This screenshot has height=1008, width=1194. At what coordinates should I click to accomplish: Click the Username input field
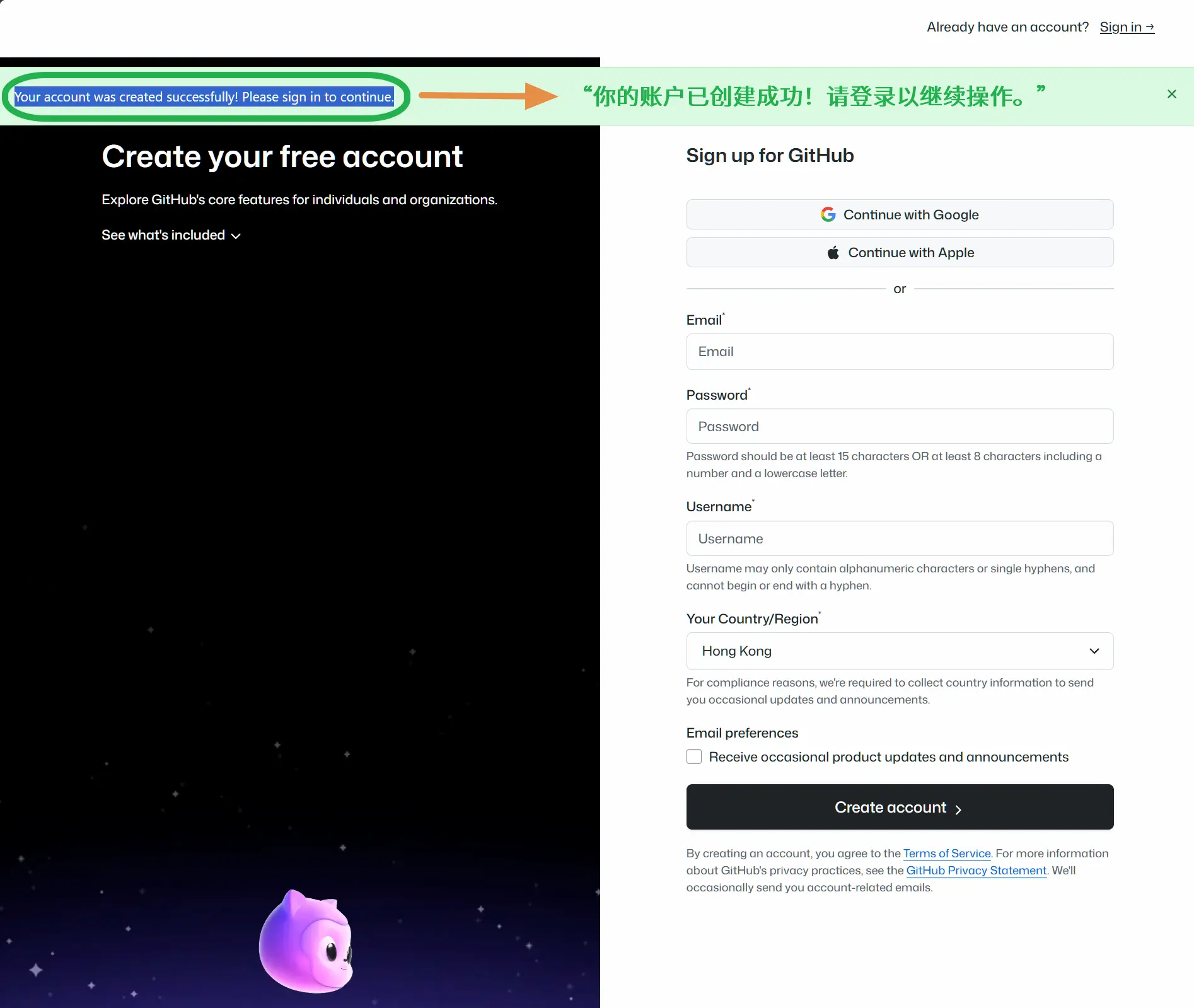coord(899,538)
